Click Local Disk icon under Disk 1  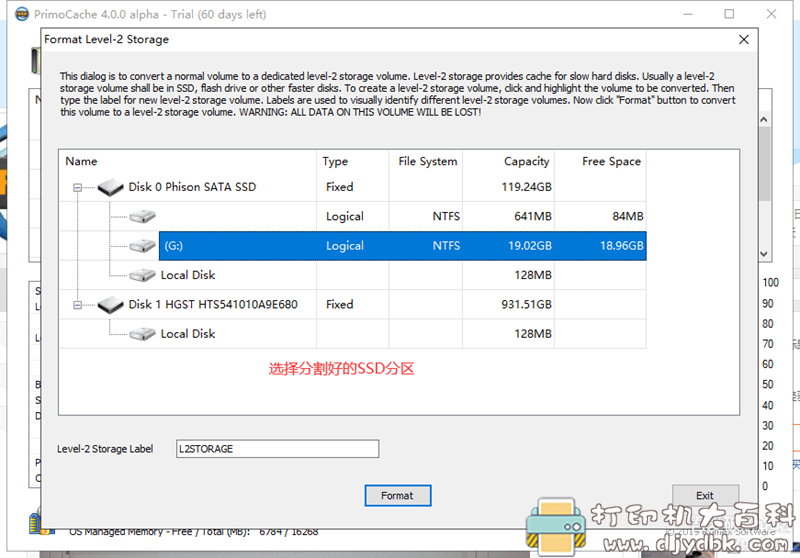click(x=142, y=334)
